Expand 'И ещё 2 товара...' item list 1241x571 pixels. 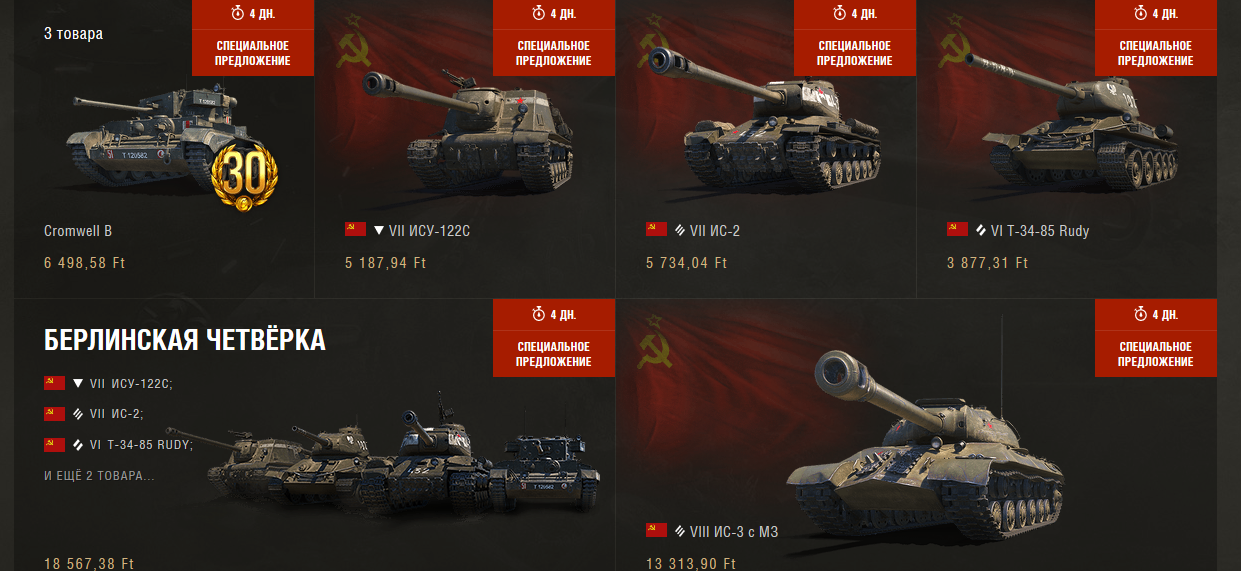coord(99,475)
